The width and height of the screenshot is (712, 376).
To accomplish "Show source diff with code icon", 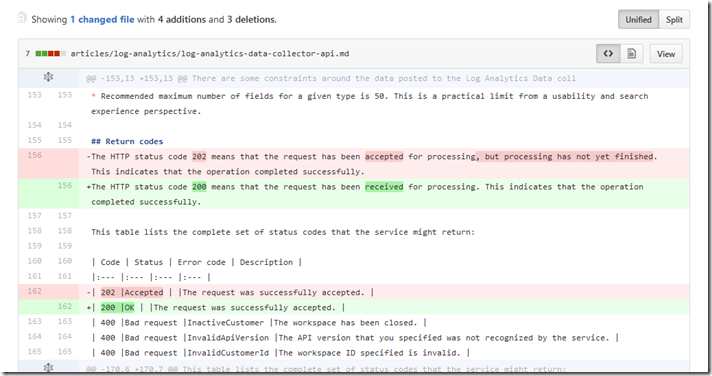I will point(608,54).
